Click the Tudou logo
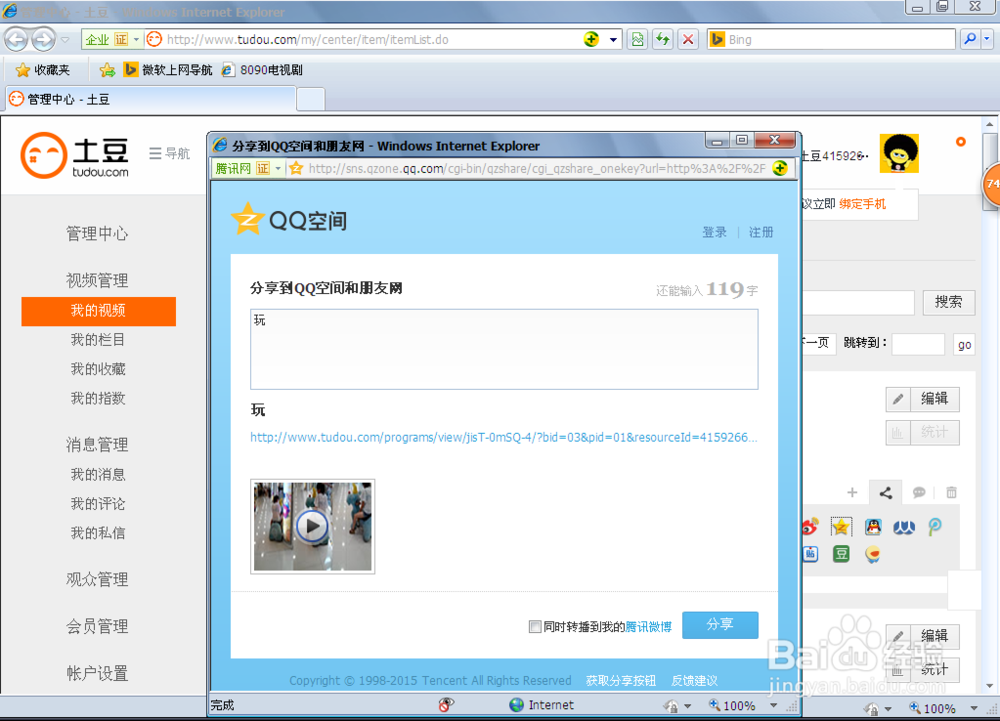Viewport: 1000px width, 721px height. [75, 156]
